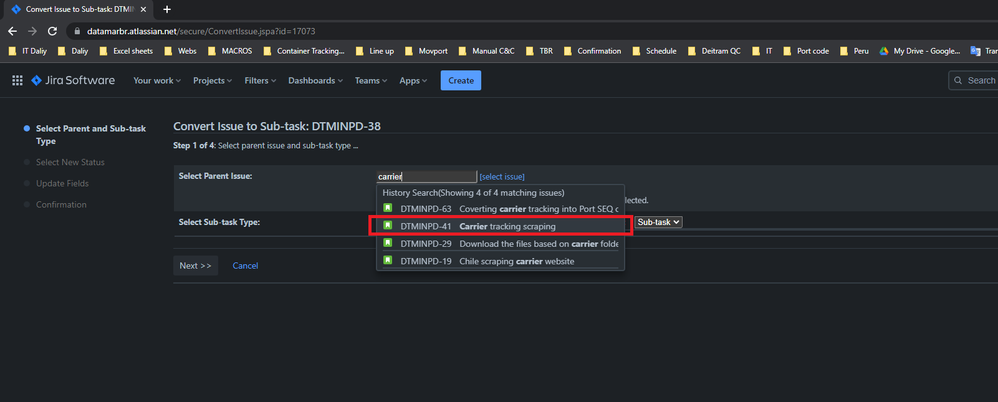Click the Cancel link
This screenshot has height=402, width=998.
(245, 265)
